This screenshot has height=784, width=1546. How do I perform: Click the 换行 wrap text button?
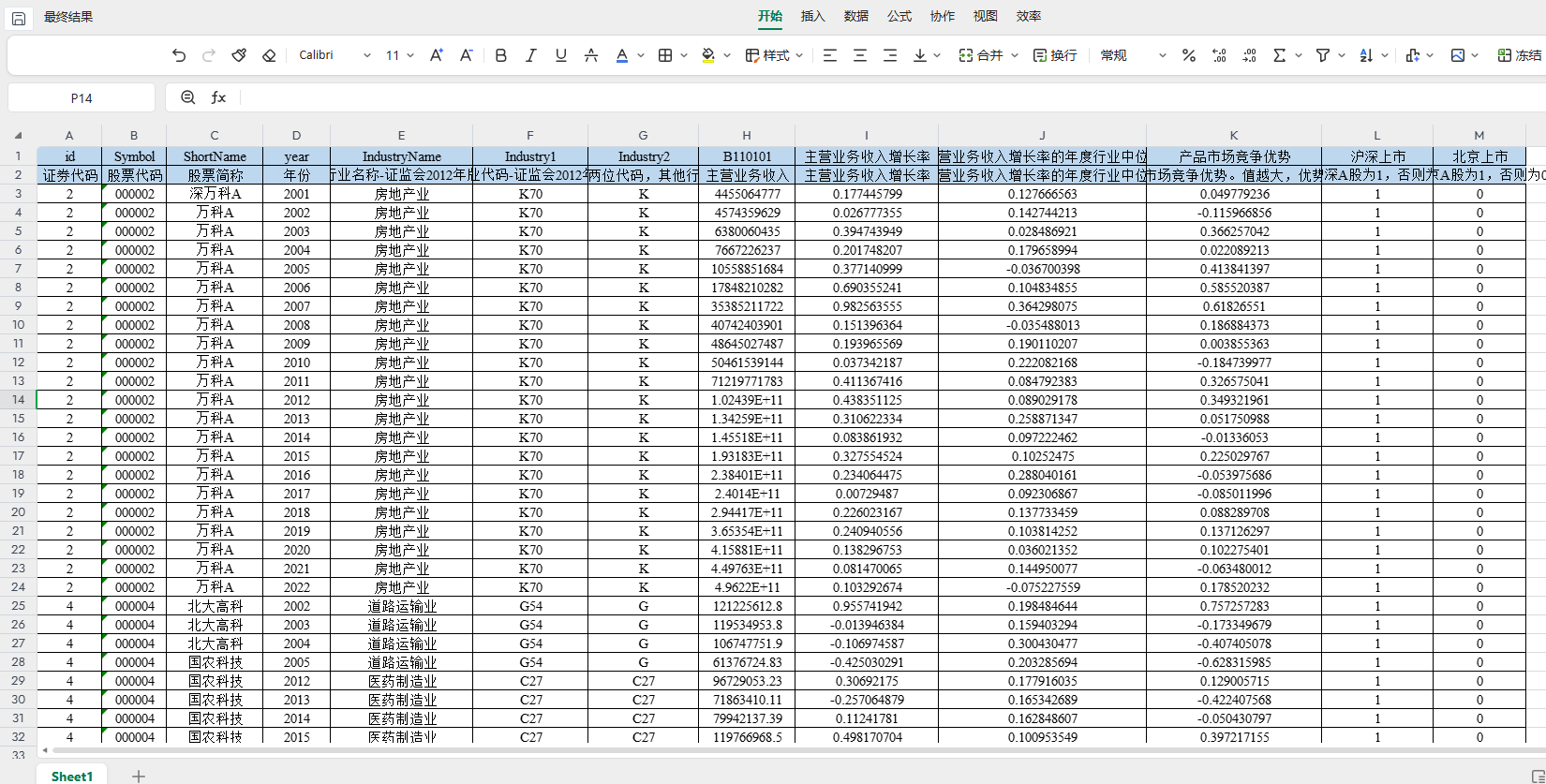(1055, 55)
